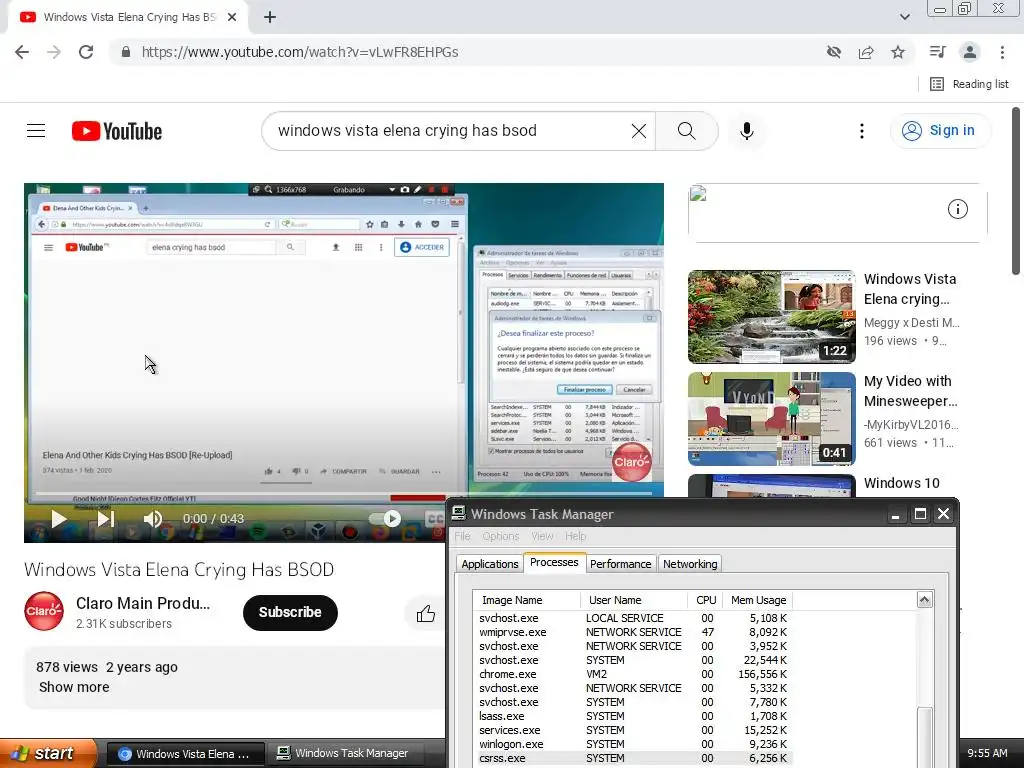The image size is (1024, 768).
Task: Mute the video volume
Action: click(152, 519)
